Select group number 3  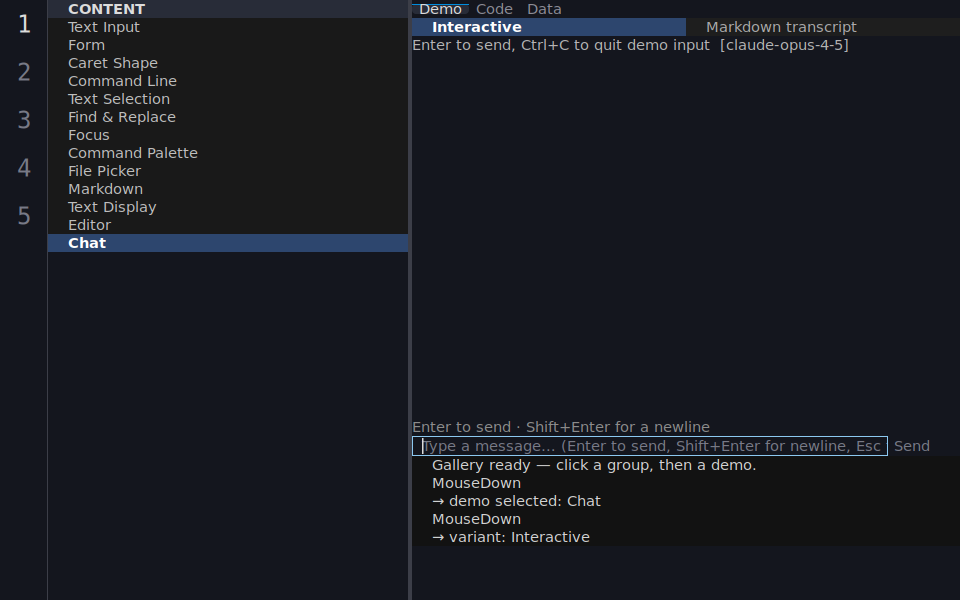(24, 120)
